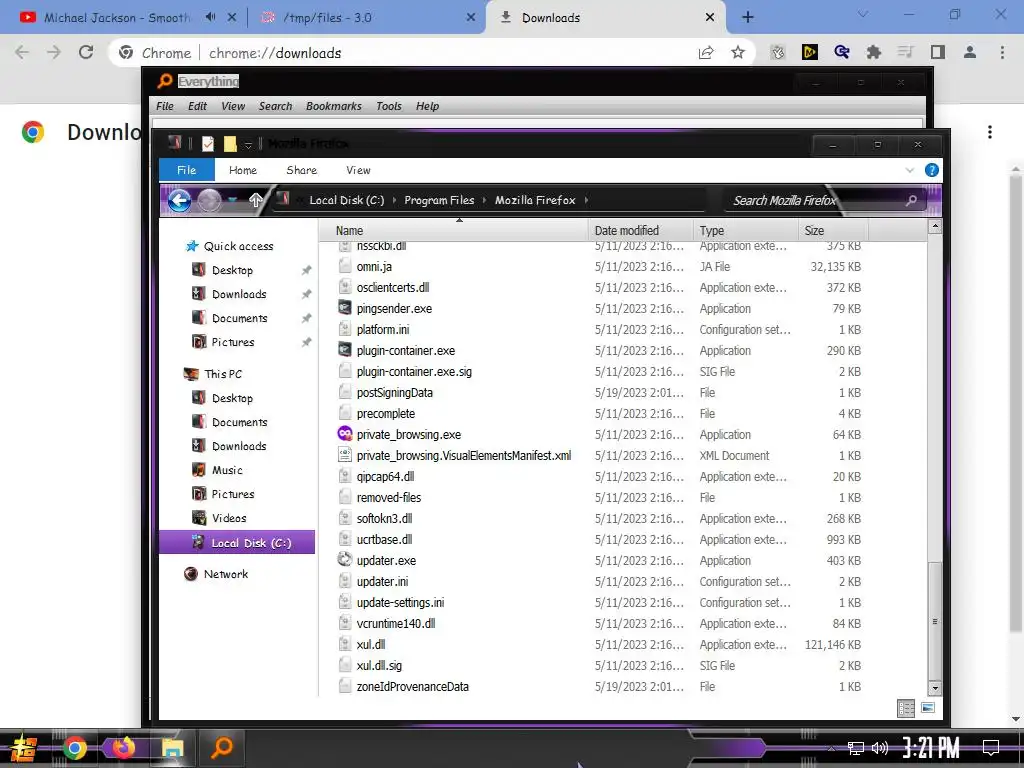Select the update-settings.ini file
This screenshot has height=768, width=1024.
pyautogui.click(x=400, y=602)
